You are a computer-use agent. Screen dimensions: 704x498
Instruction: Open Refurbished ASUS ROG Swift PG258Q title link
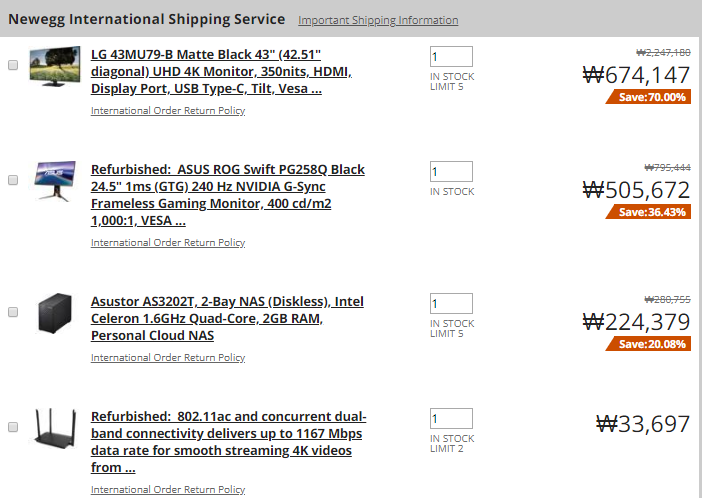coord(228,195)
